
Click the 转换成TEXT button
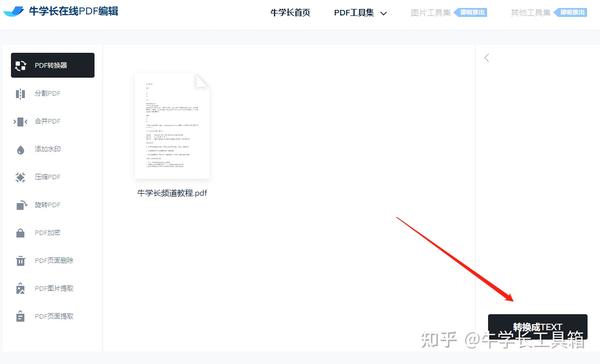538,326
